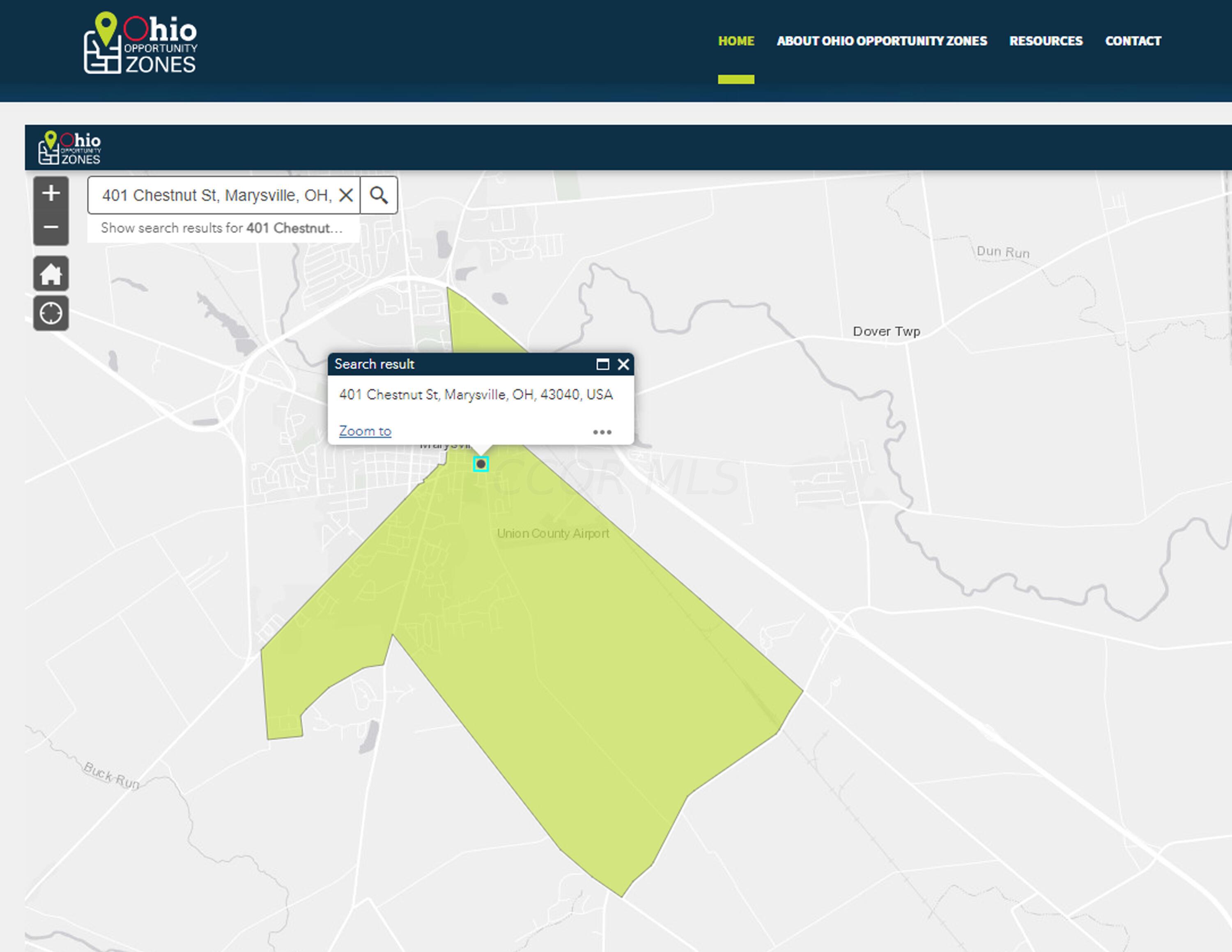This screenshot has width=1232, height=952.
Task: Clear the address search with the X
Action: click(x=346, y=195)
